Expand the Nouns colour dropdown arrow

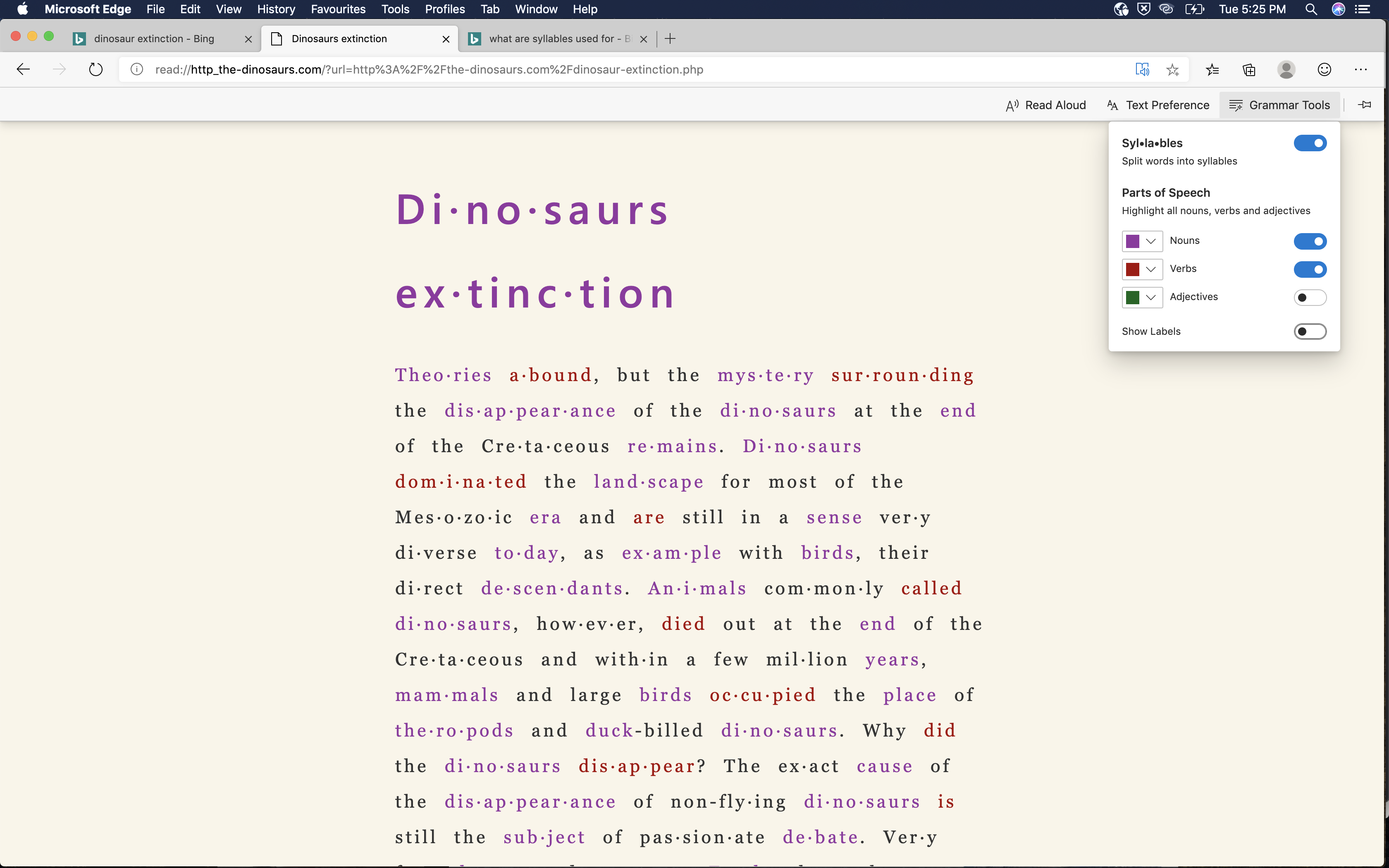click(1151, 241)
